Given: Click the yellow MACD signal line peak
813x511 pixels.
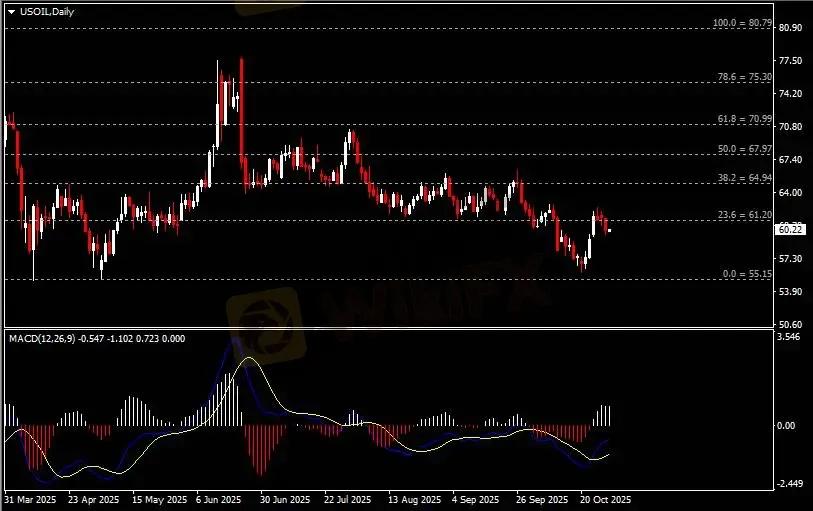Looking at the screenshot, I should [x=249, y=358].
